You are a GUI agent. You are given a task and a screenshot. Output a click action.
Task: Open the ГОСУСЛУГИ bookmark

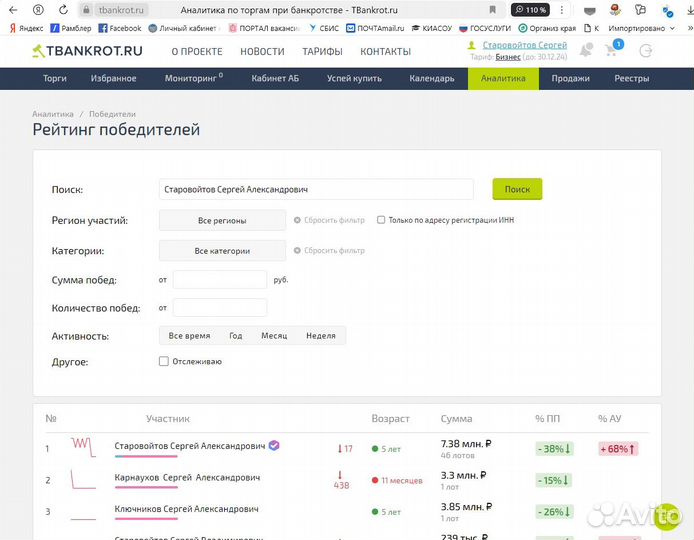(485, 28)
